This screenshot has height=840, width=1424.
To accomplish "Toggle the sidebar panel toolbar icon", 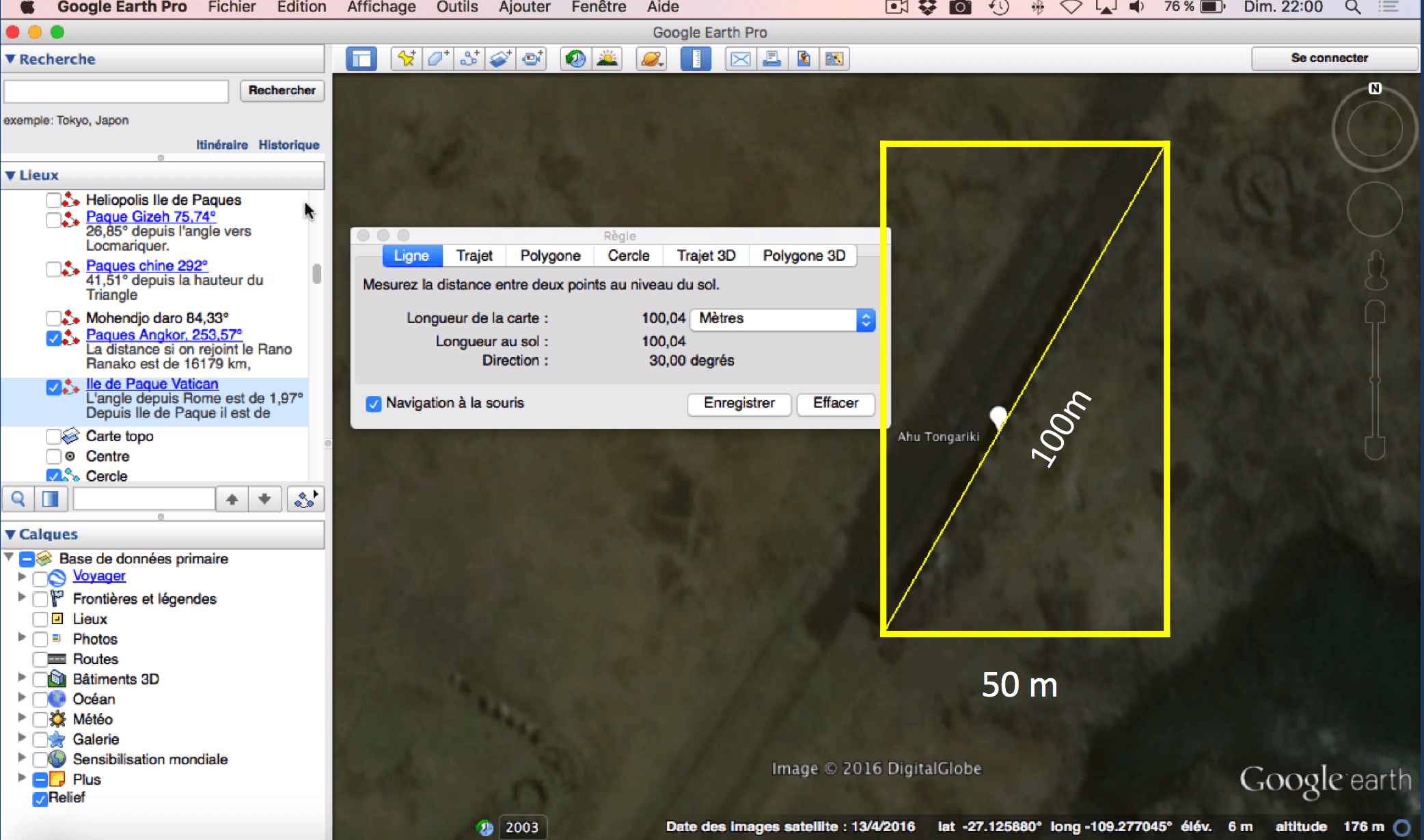I will coord(361,59).
